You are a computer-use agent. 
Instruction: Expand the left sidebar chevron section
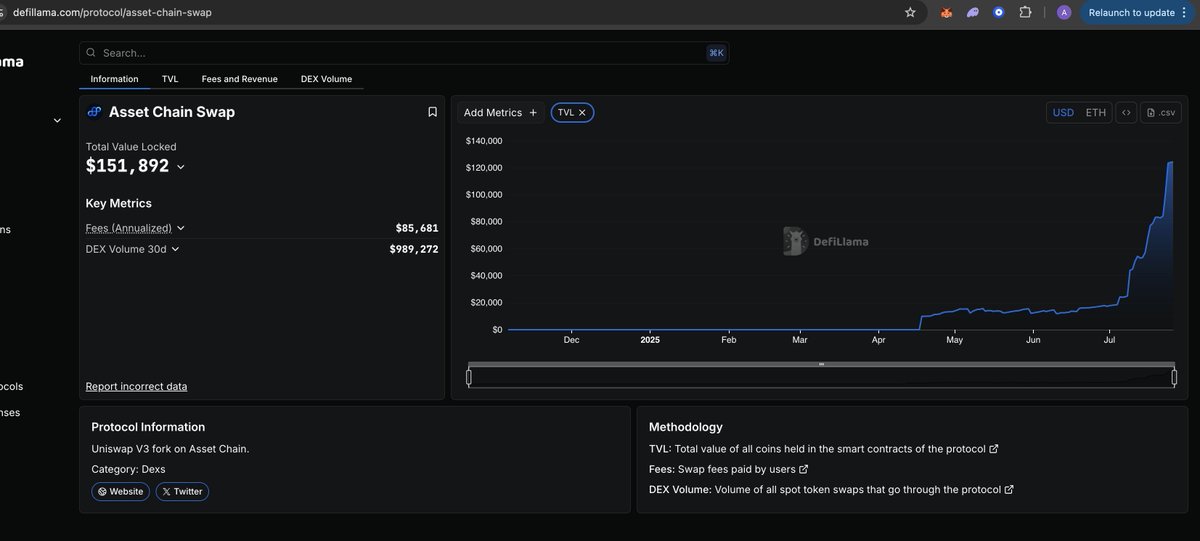coord(57,120)
